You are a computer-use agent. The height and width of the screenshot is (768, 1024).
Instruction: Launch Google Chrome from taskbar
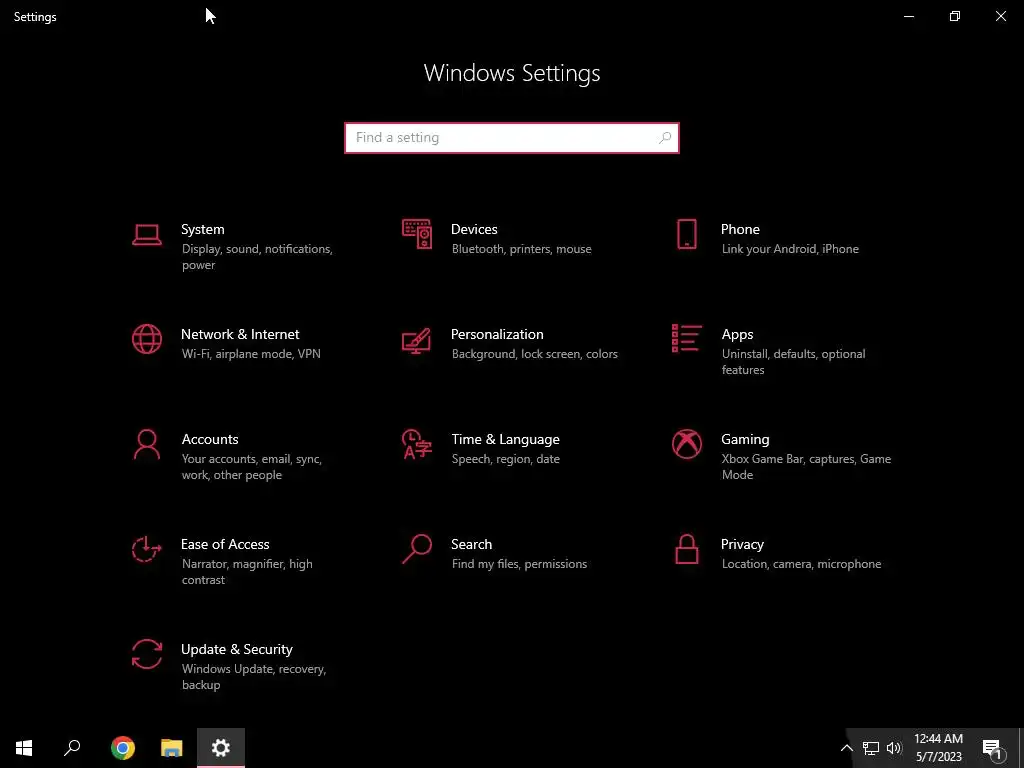point(123,748)
